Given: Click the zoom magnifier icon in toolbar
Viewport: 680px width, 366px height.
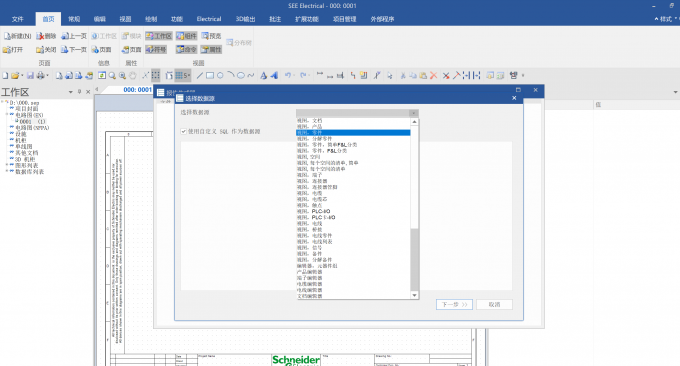Looking at the screenshot, I should click(x=112, y=75).
